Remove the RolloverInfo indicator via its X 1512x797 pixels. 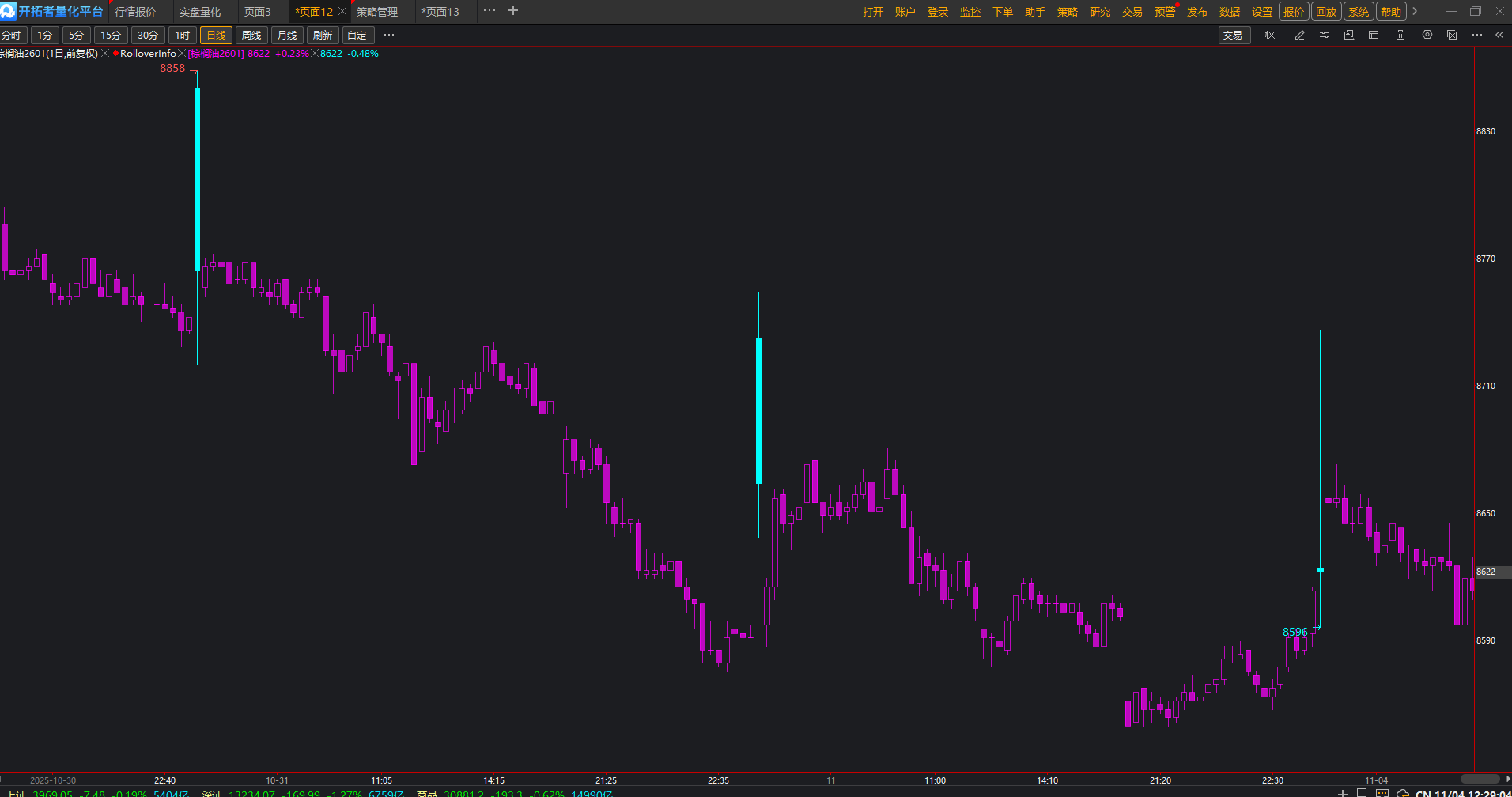(182, 54)
